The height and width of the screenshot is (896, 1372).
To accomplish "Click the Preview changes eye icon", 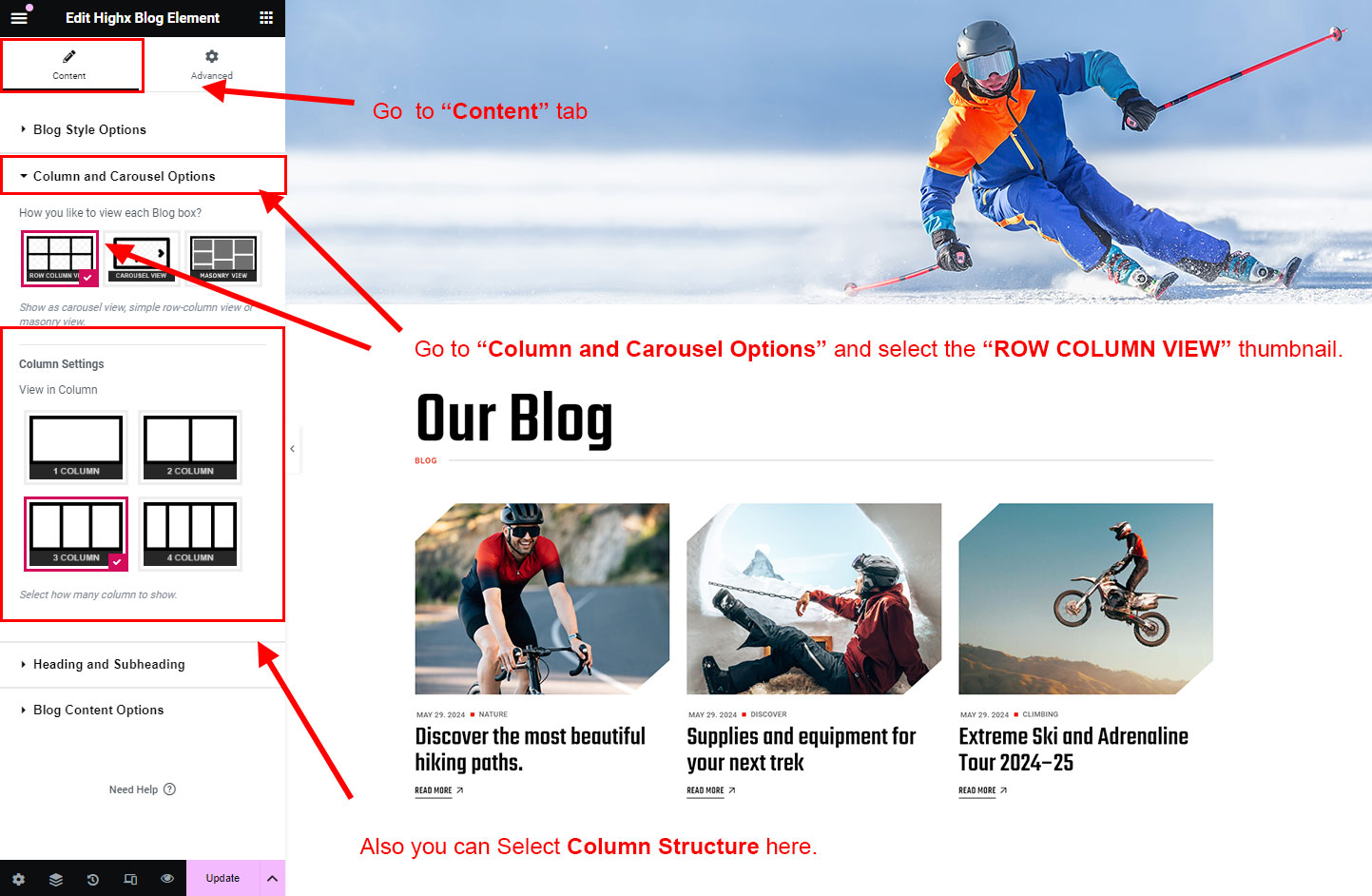I will [x=167, y=878].
